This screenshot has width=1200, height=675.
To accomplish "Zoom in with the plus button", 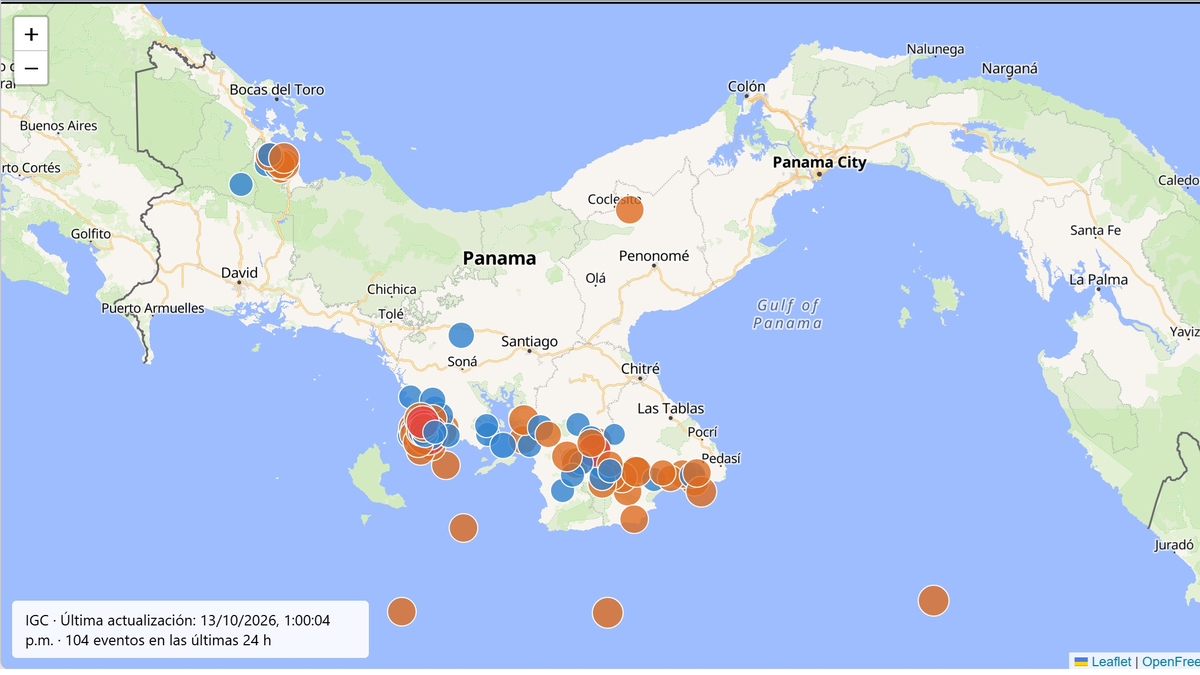I will pyautogui.click(x=31, y=34).
